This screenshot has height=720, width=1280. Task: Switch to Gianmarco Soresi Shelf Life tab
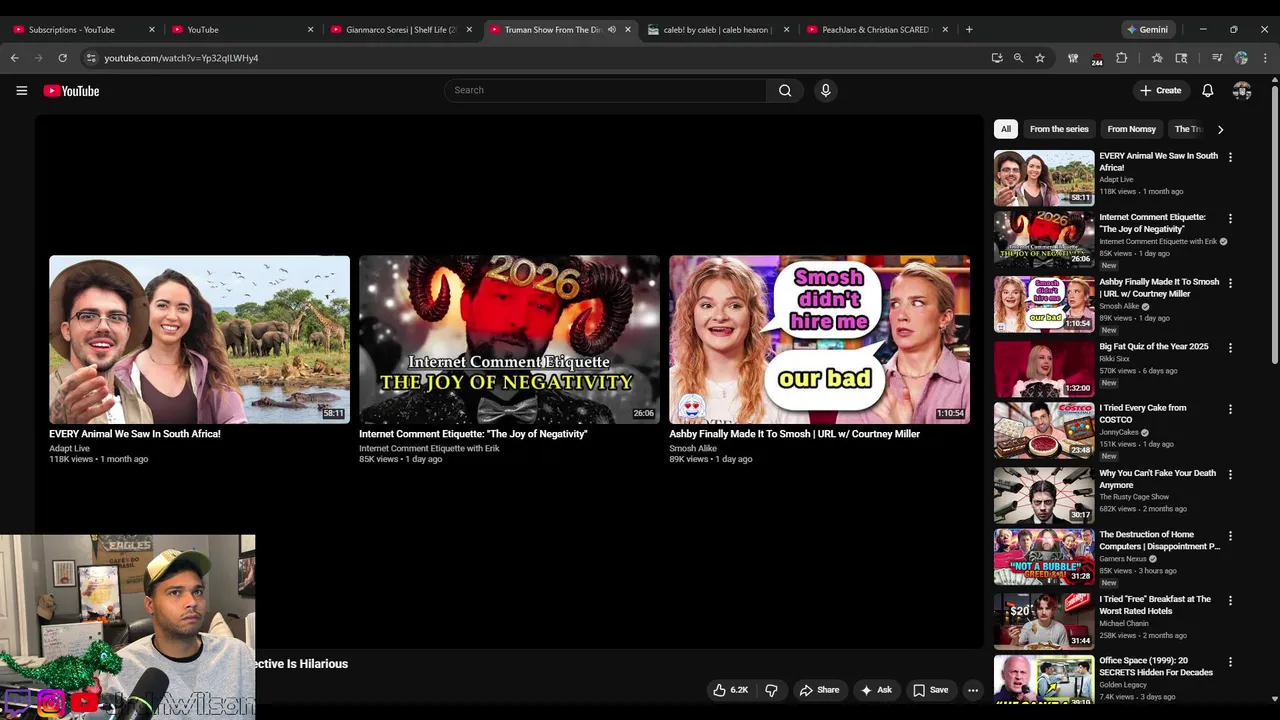pyautogui.click(x=400, y=29)
